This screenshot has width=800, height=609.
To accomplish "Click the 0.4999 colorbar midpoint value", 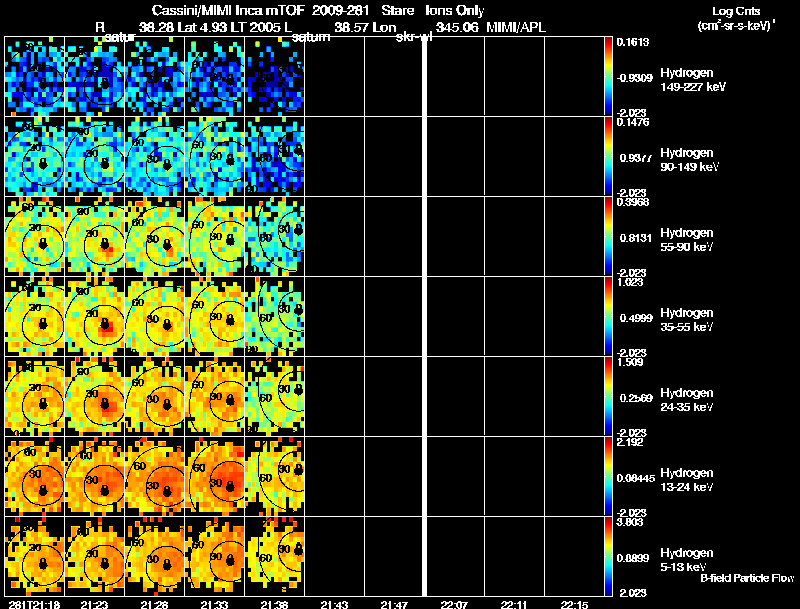I will coord(636,318).
